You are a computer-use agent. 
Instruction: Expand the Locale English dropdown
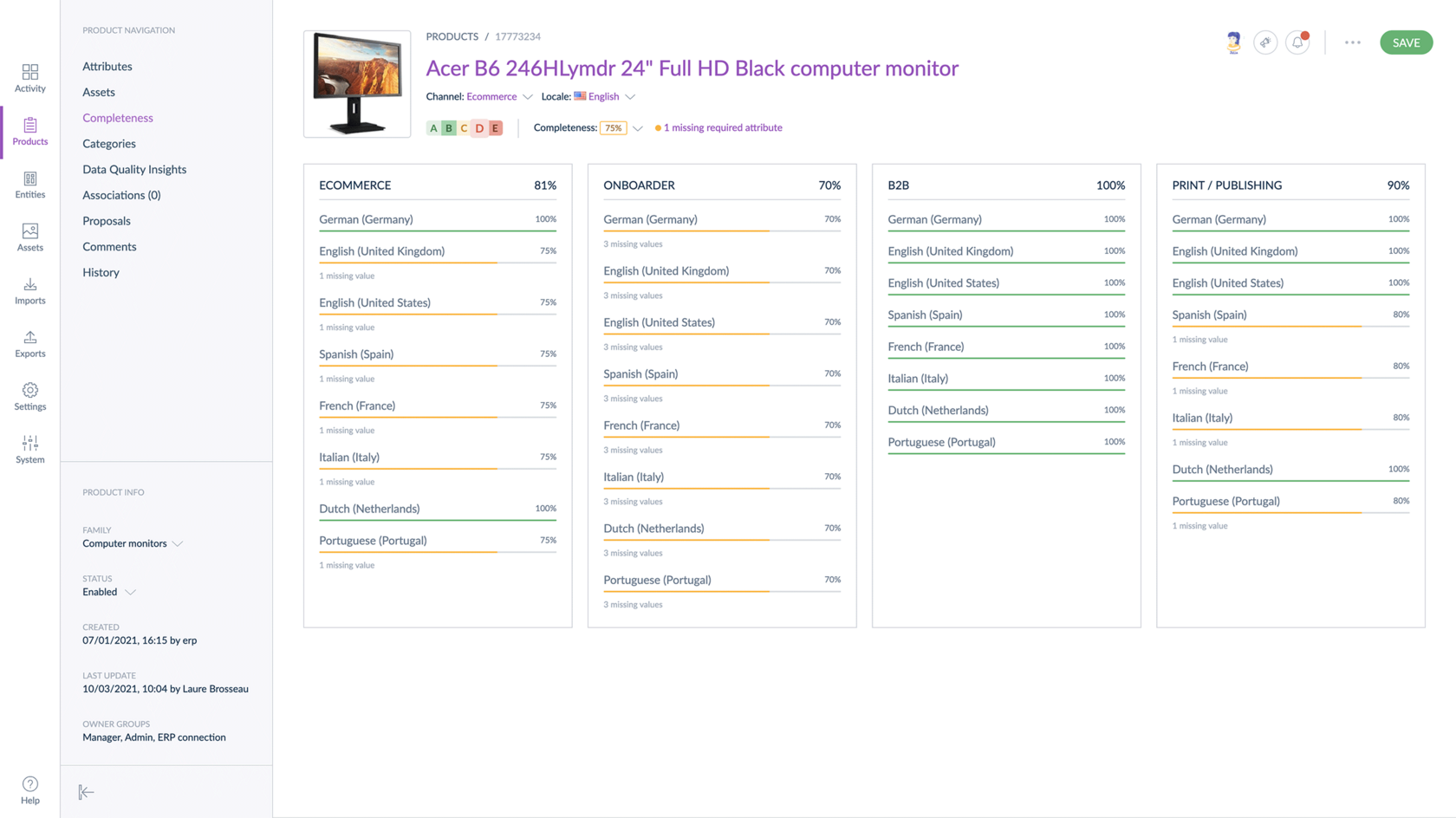click(630, 97)
